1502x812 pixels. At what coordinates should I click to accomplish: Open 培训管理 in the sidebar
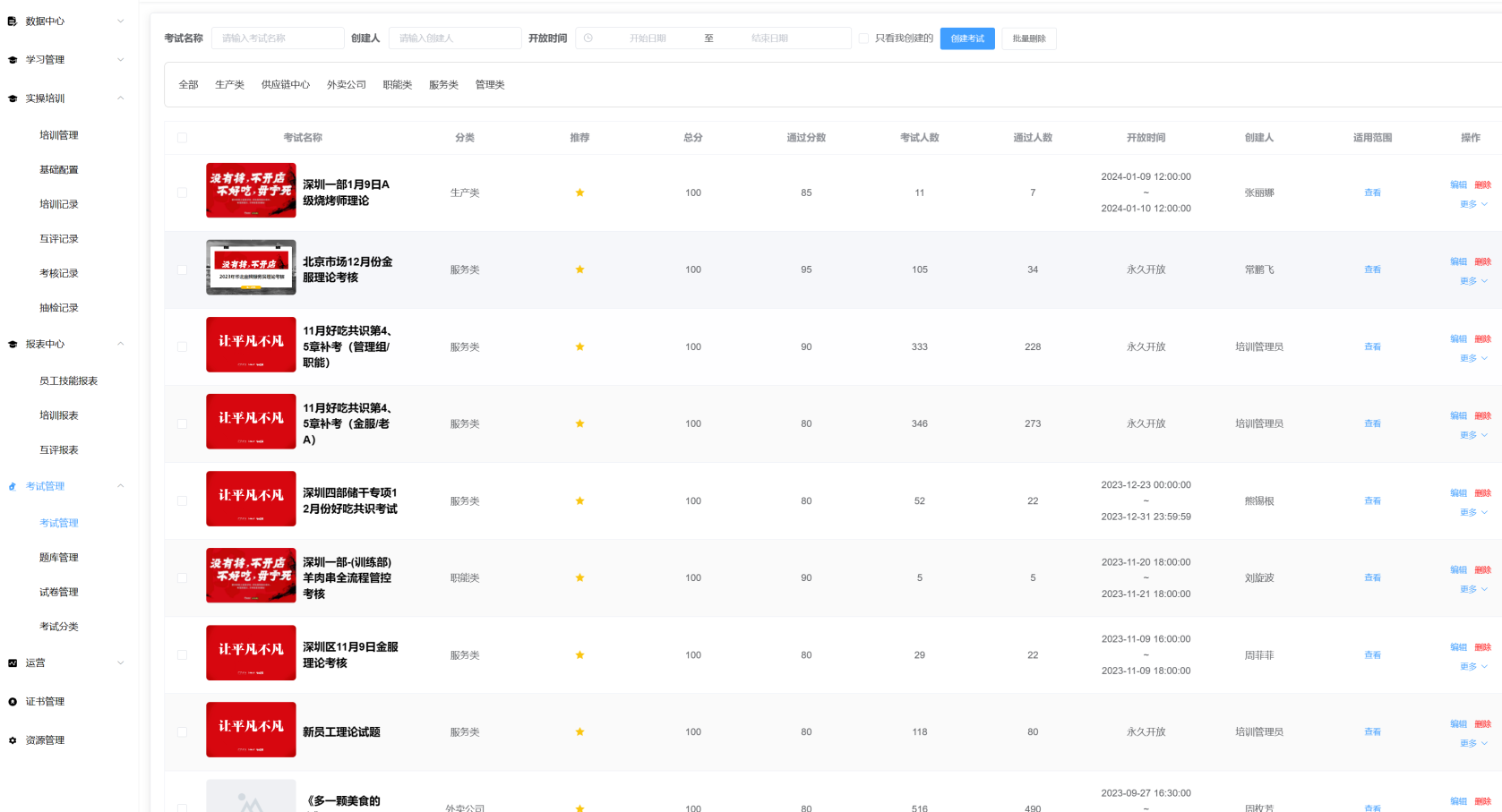point(59,135)
